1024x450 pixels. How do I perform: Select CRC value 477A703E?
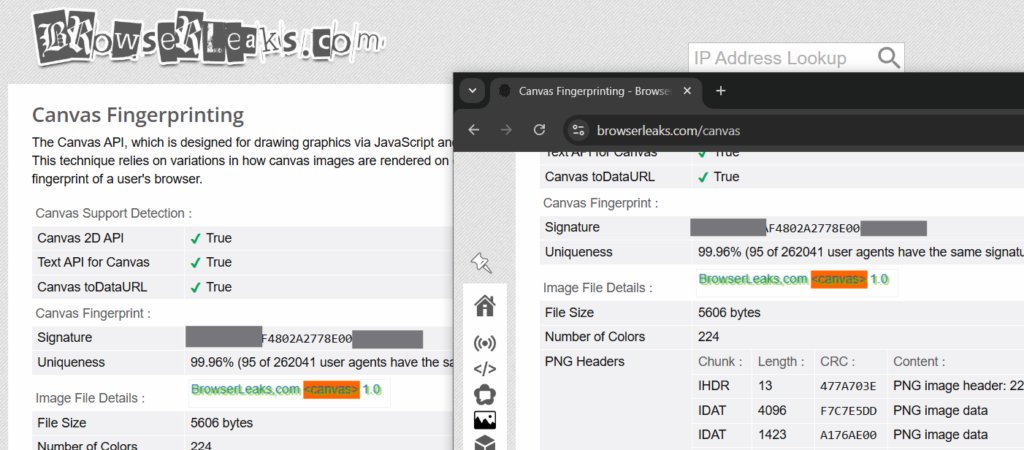click(848, 387)
